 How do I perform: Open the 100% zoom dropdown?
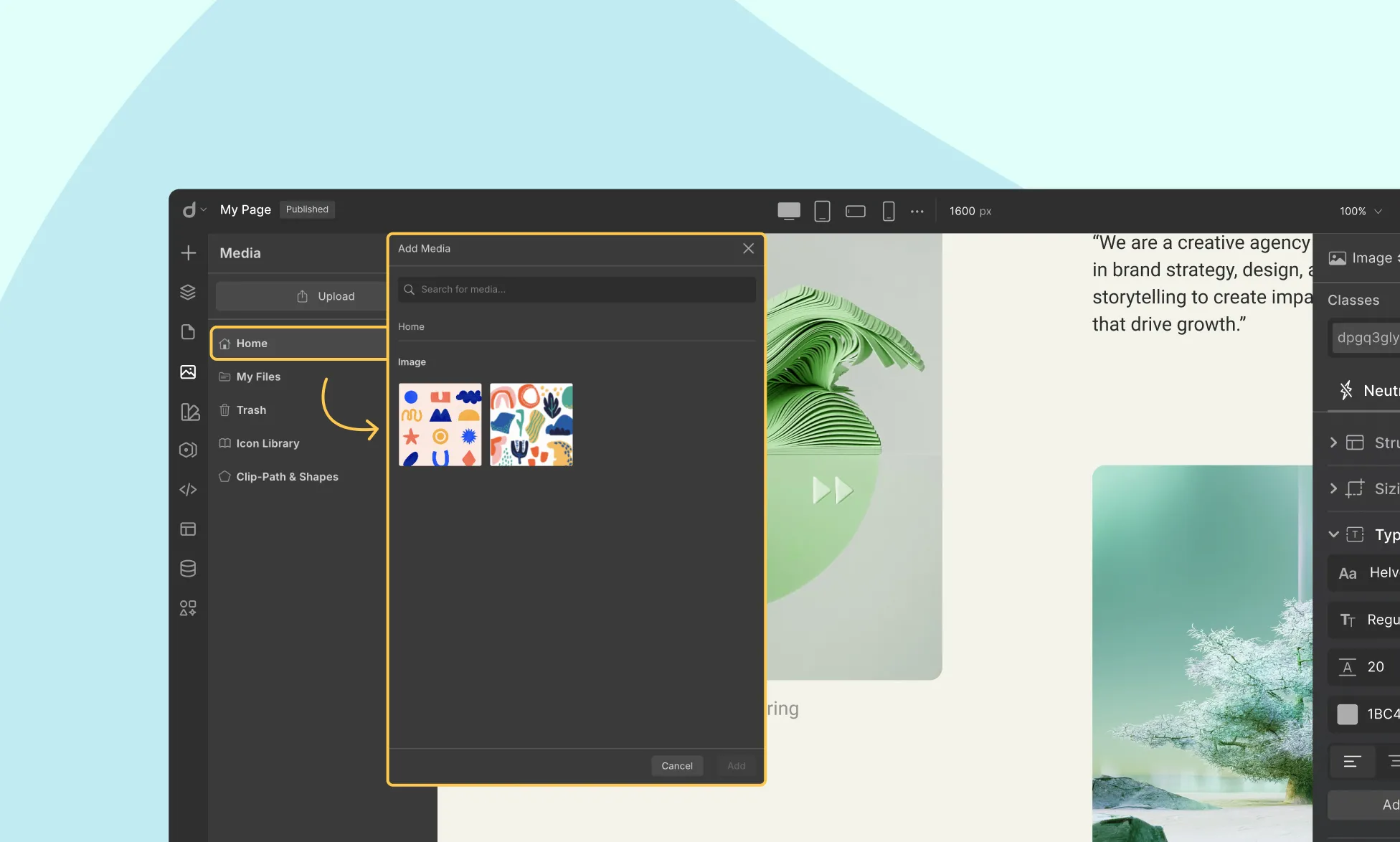tap(1361, 211)
